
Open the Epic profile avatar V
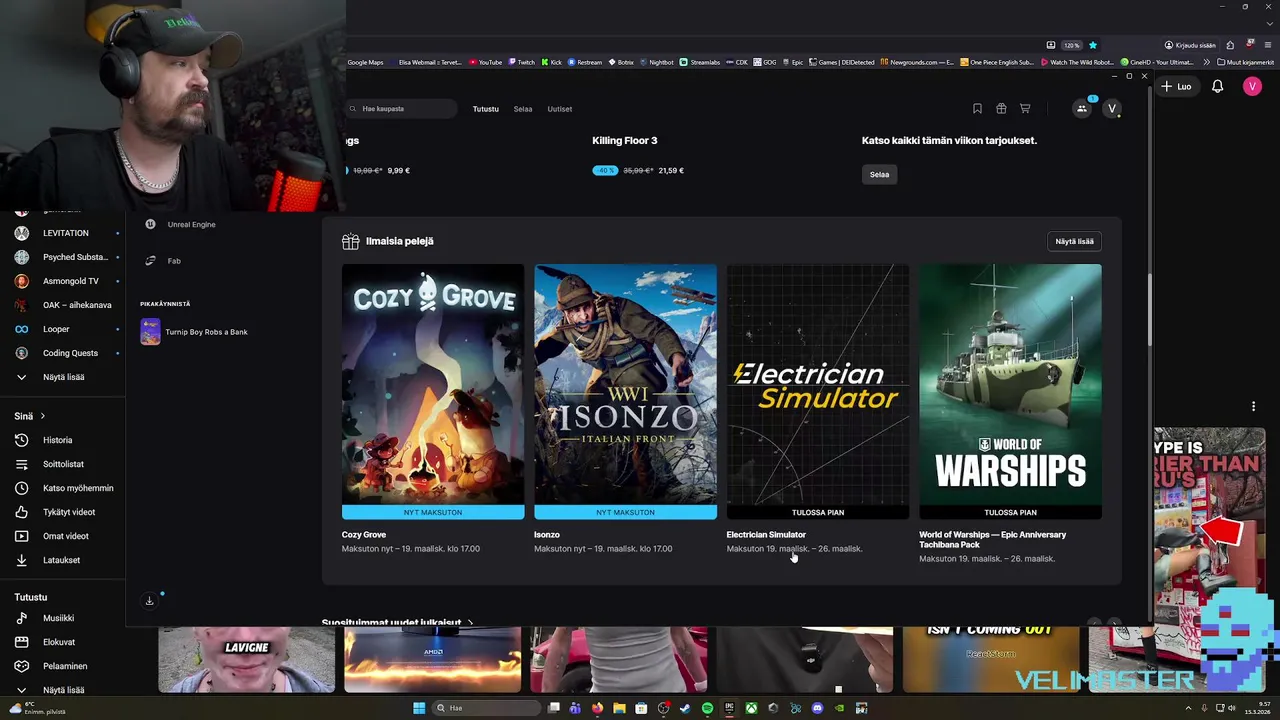[x=1111, y=108]
